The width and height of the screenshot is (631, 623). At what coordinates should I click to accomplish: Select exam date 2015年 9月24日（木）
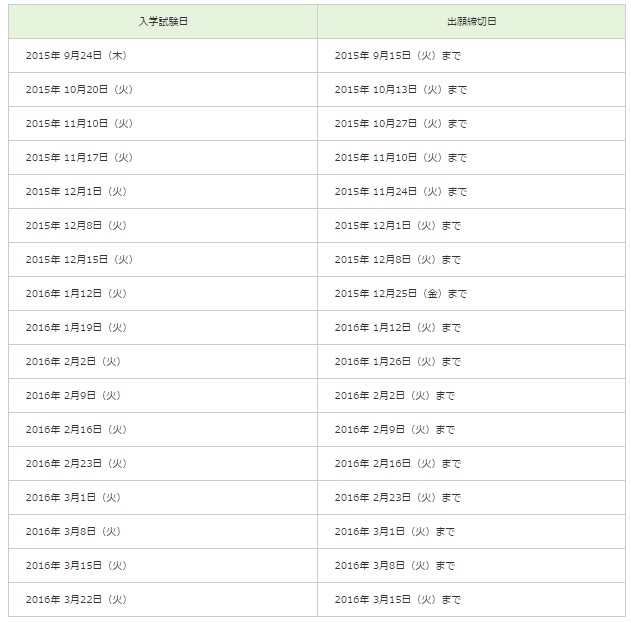coord(76,56)
